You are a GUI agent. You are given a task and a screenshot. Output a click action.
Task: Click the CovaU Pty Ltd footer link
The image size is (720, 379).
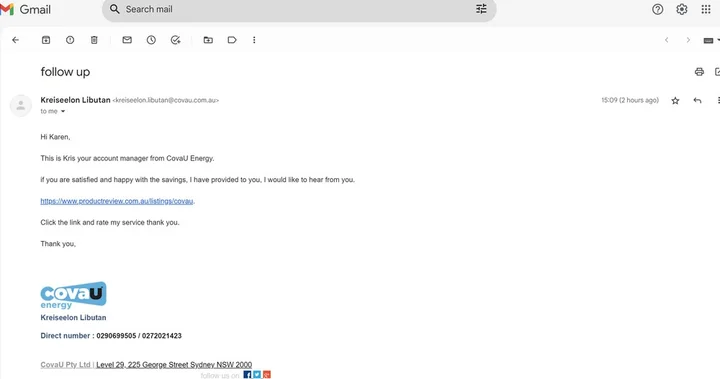pyautogui.click(x=65, y=365)
